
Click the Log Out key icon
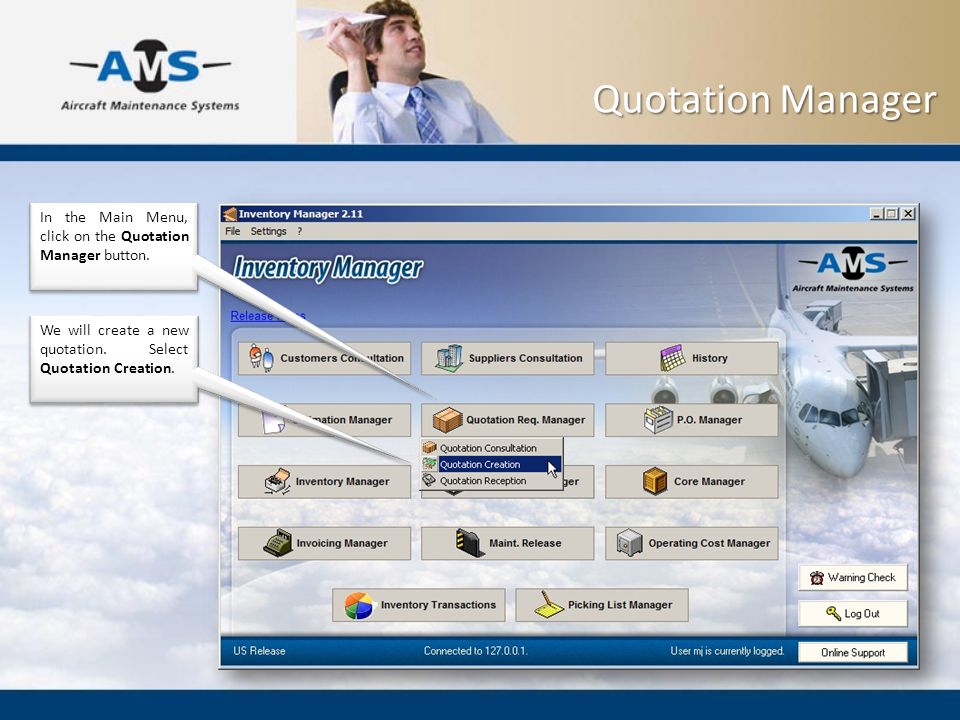[x=833, y=613]
